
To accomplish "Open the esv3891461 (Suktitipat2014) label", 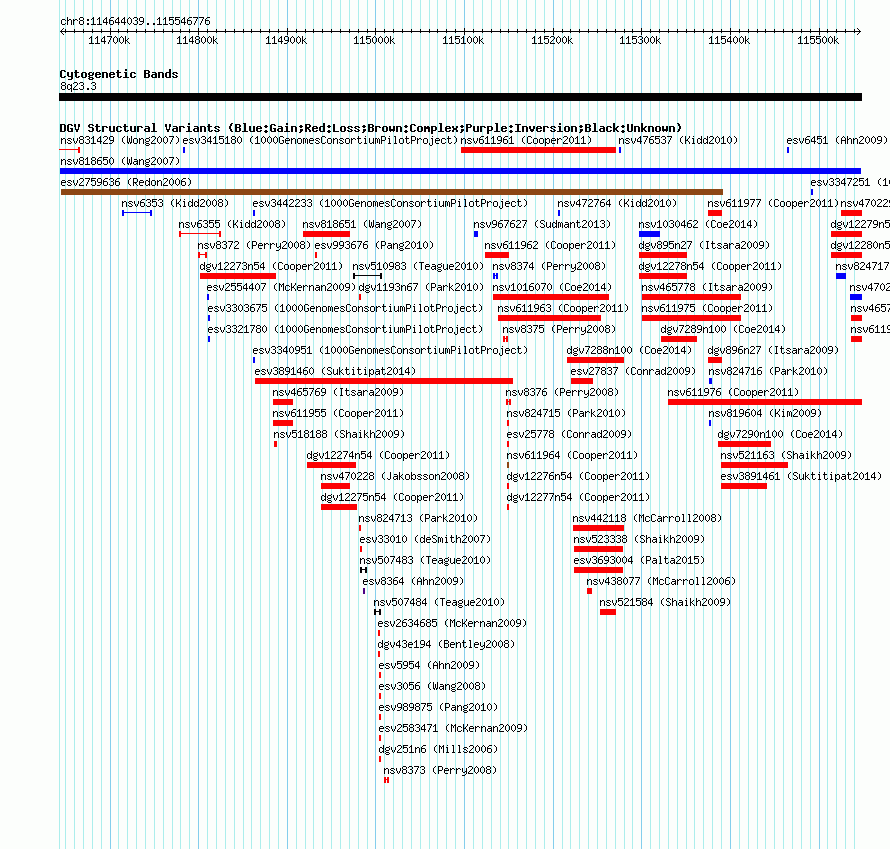I will coord(801,476).
